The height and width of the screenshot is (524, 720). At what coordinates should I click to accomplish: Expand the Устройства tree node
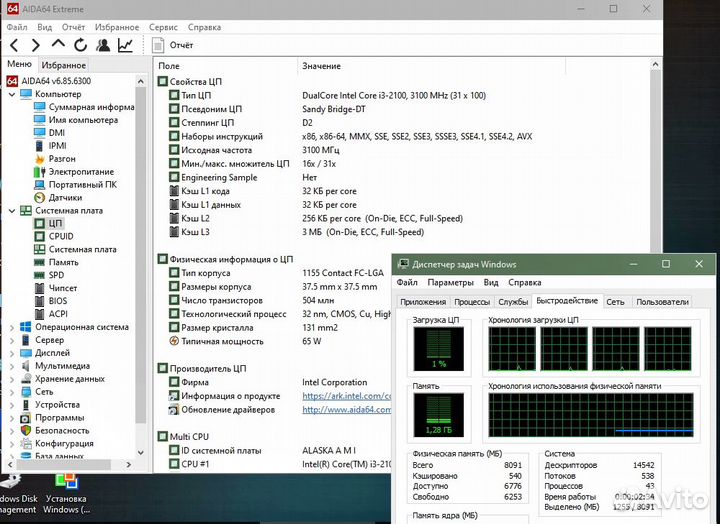pyautogui.click(x=12, y=405)
